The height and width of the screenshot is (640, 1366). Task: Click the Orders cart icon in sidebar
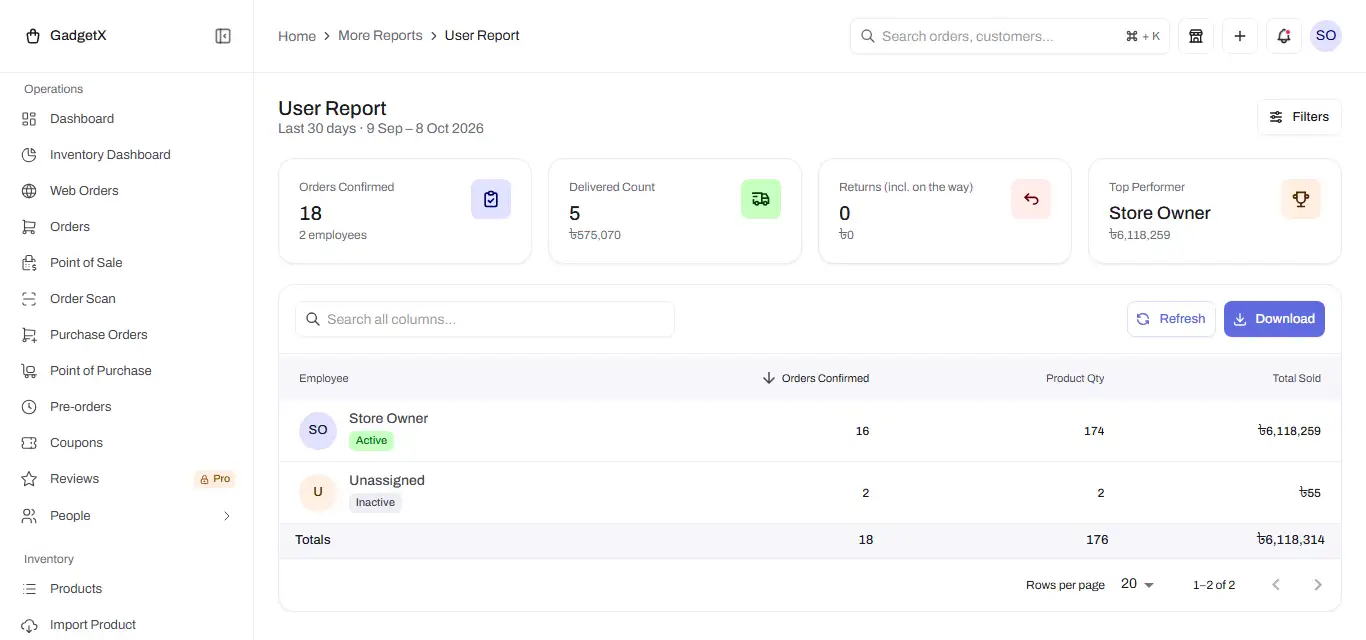29,227
